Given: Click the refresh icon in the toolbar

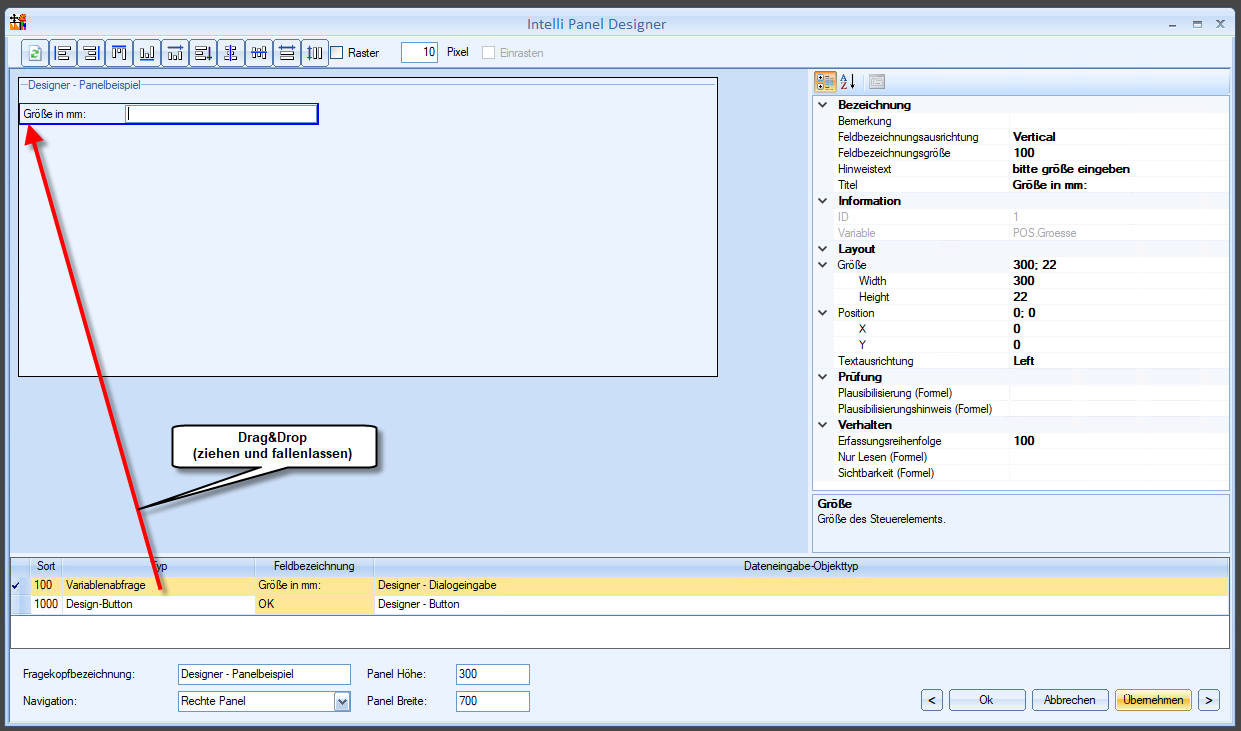Looking at the screenshot, I should [x=35, y=53].
